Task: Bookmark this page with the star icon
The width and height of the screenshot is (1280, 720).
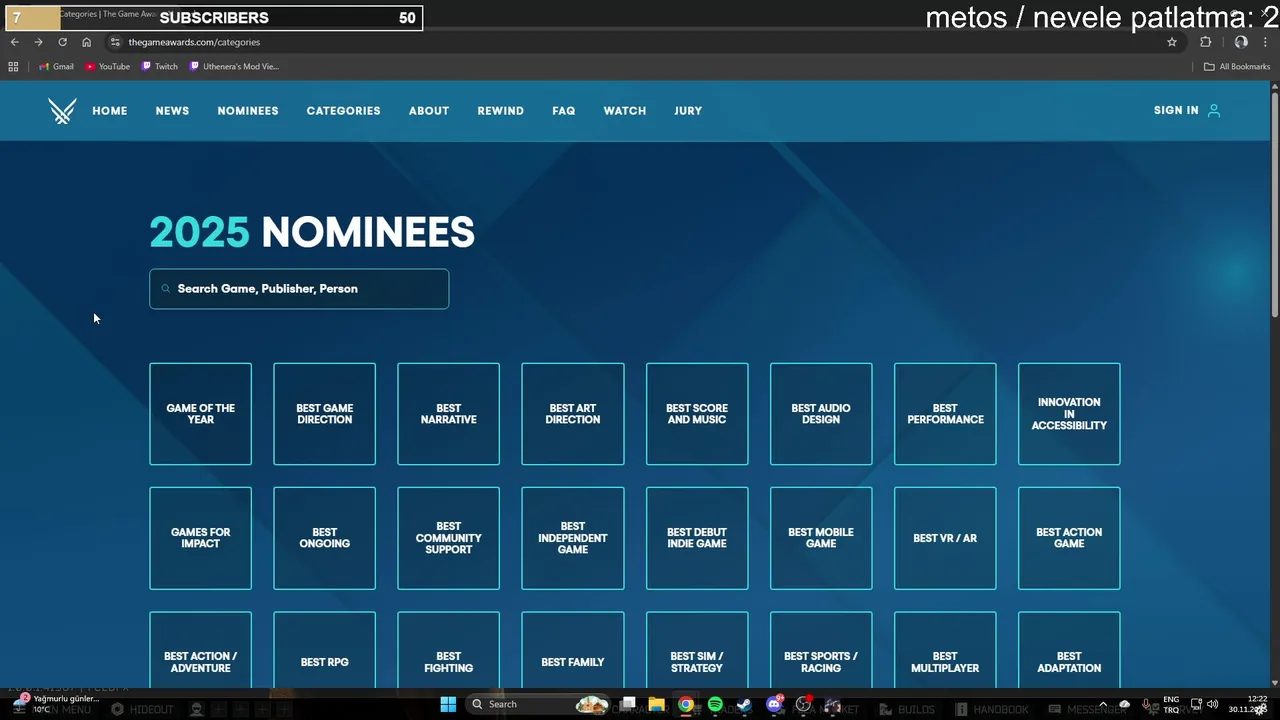Action: pos(1172,42)
